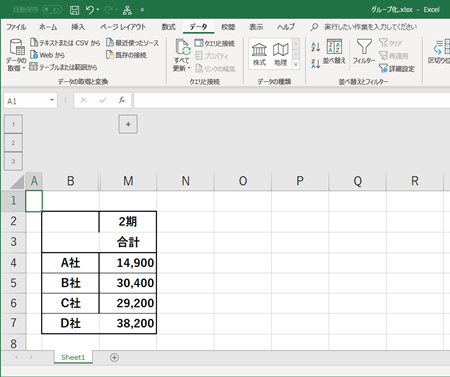Image resolution: width=450 pixels, height=377 pixels.
Task: Click クエリと接続 button
Action: [x=215, y=43]
